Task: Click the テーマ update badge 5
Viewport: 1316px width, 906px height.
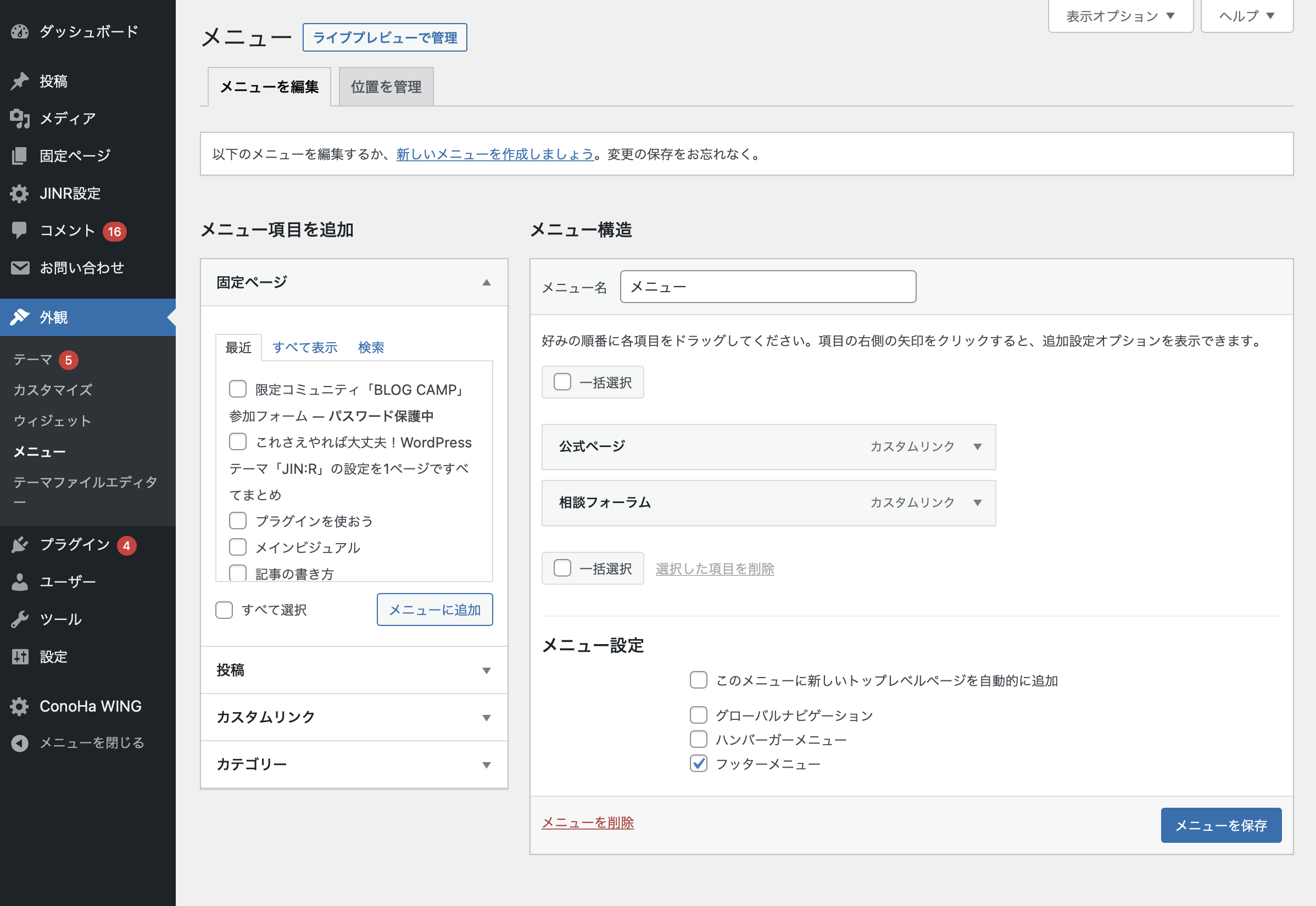Action: [69, 360]
